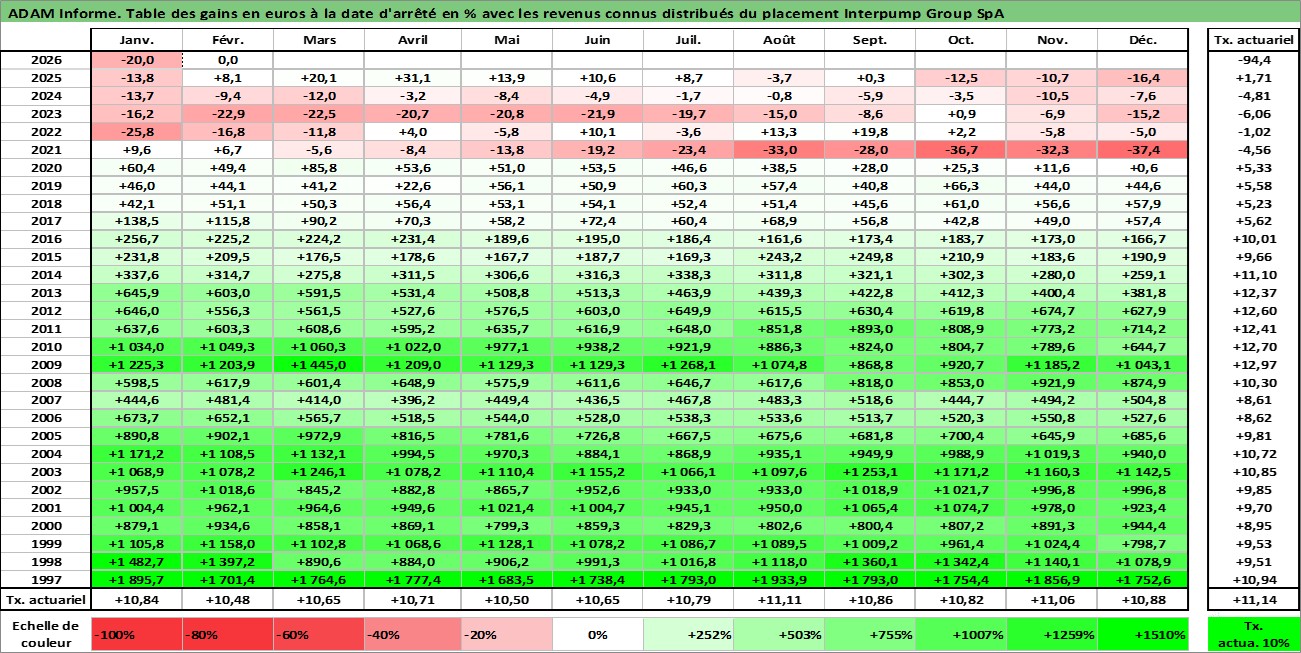Click the +0,6 cell for Déc. 2020

click(x=1143, y=167)
